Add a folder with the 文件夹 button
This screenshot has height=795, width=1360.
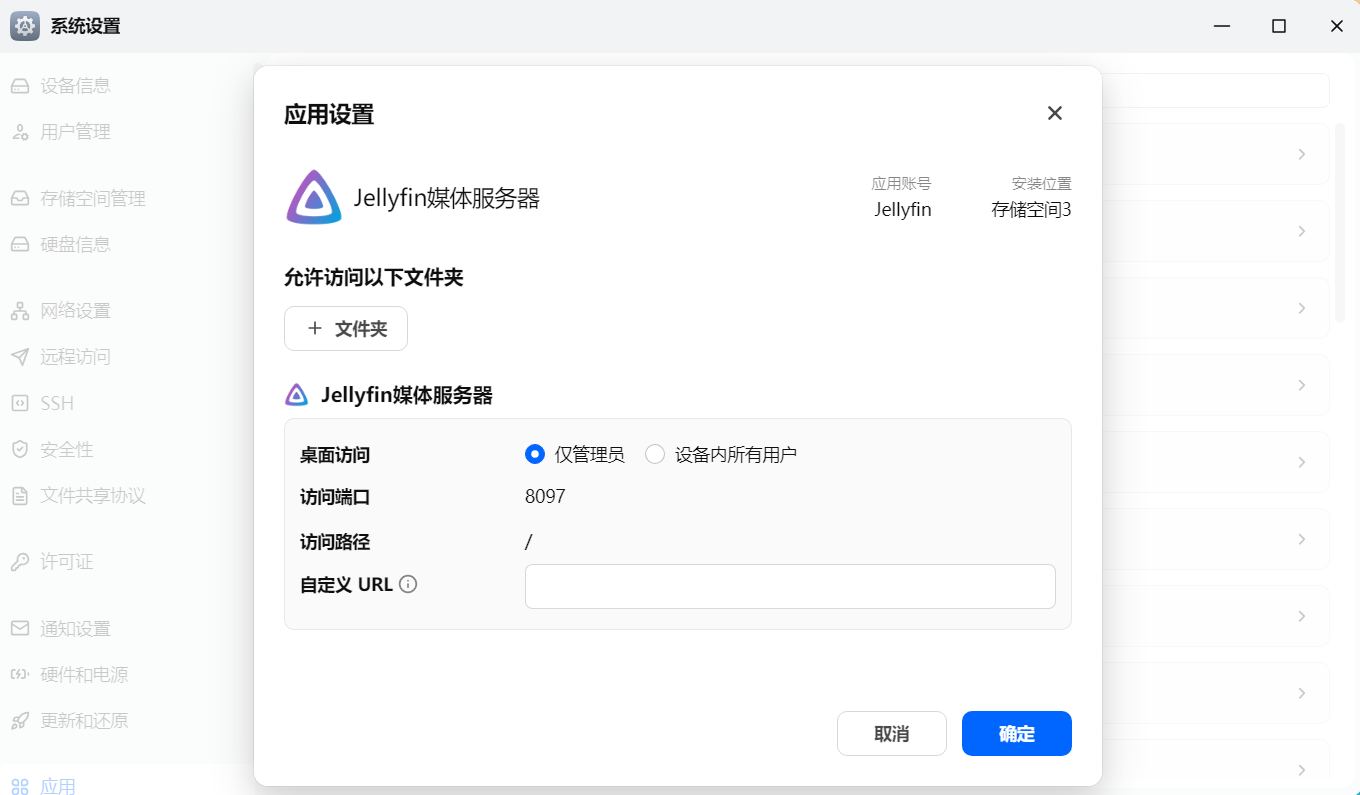tap(346, 329)
